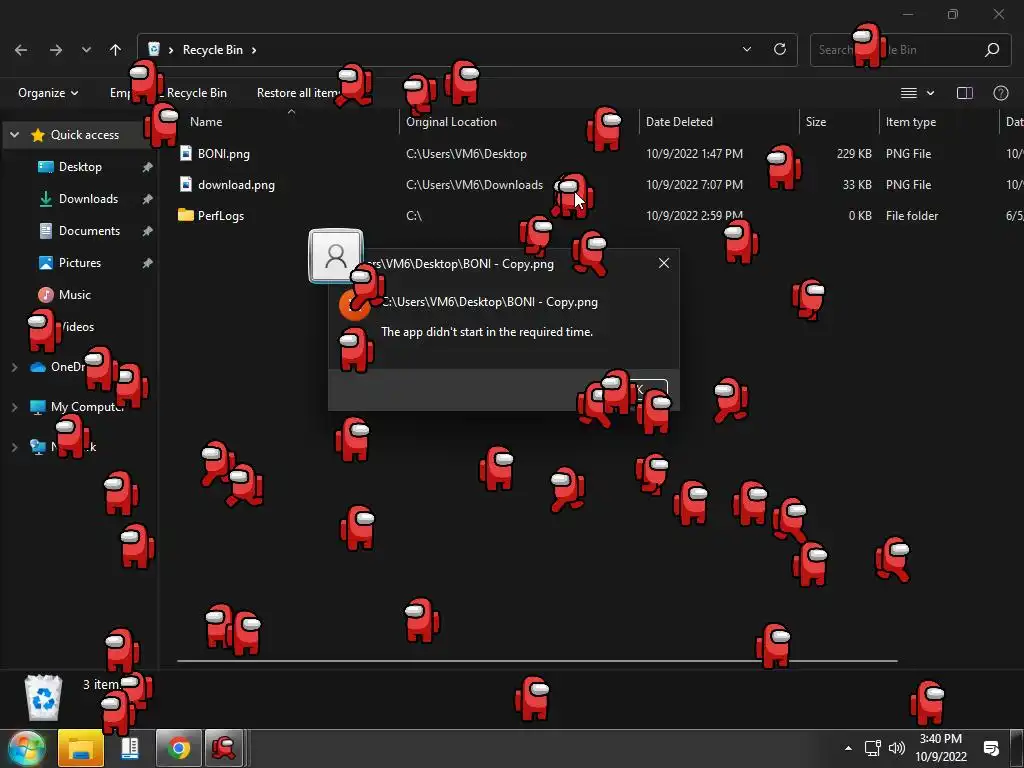Click date 10/9/2022 7:07 PM

coord(694,185)
